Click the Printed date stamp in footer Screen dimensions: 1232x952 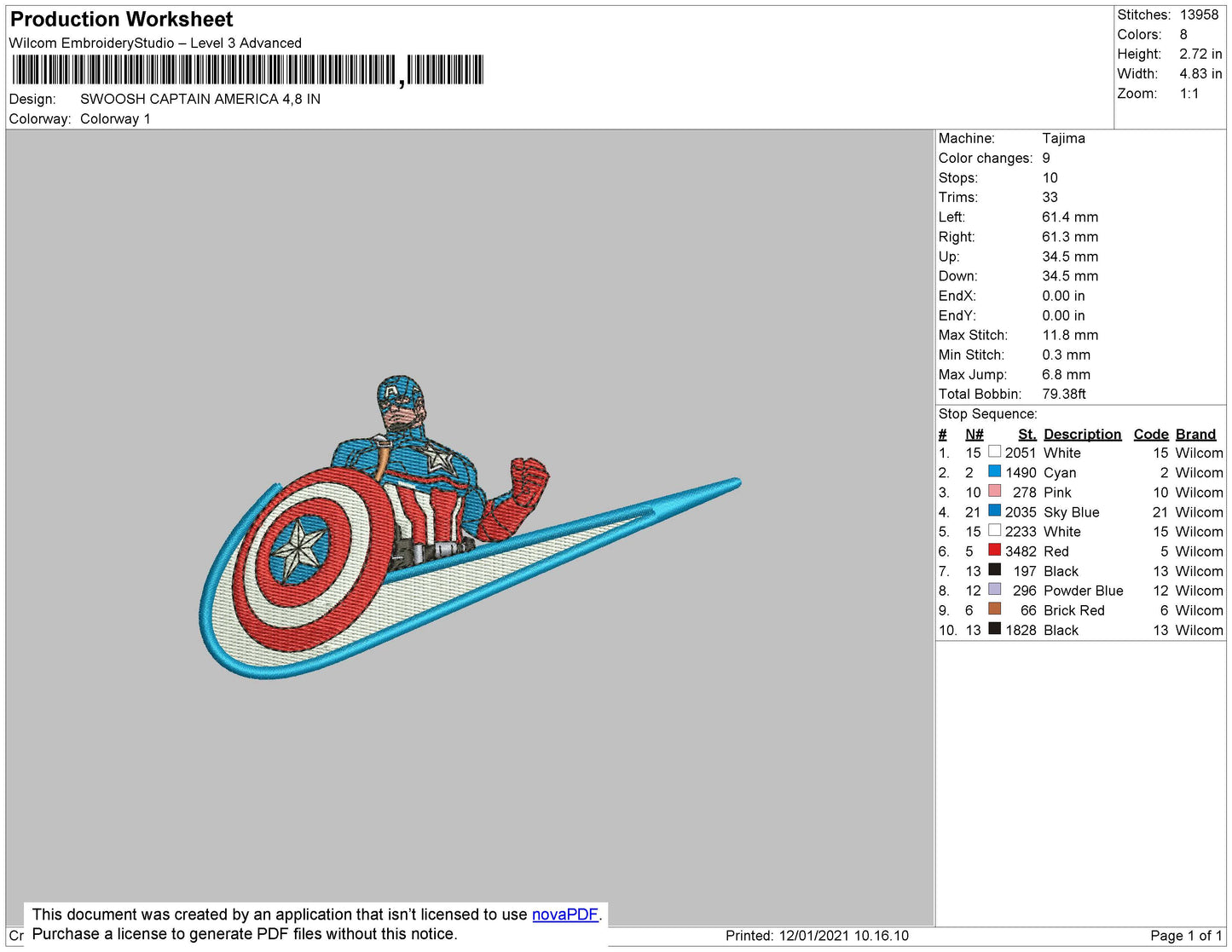click(817, 936)
